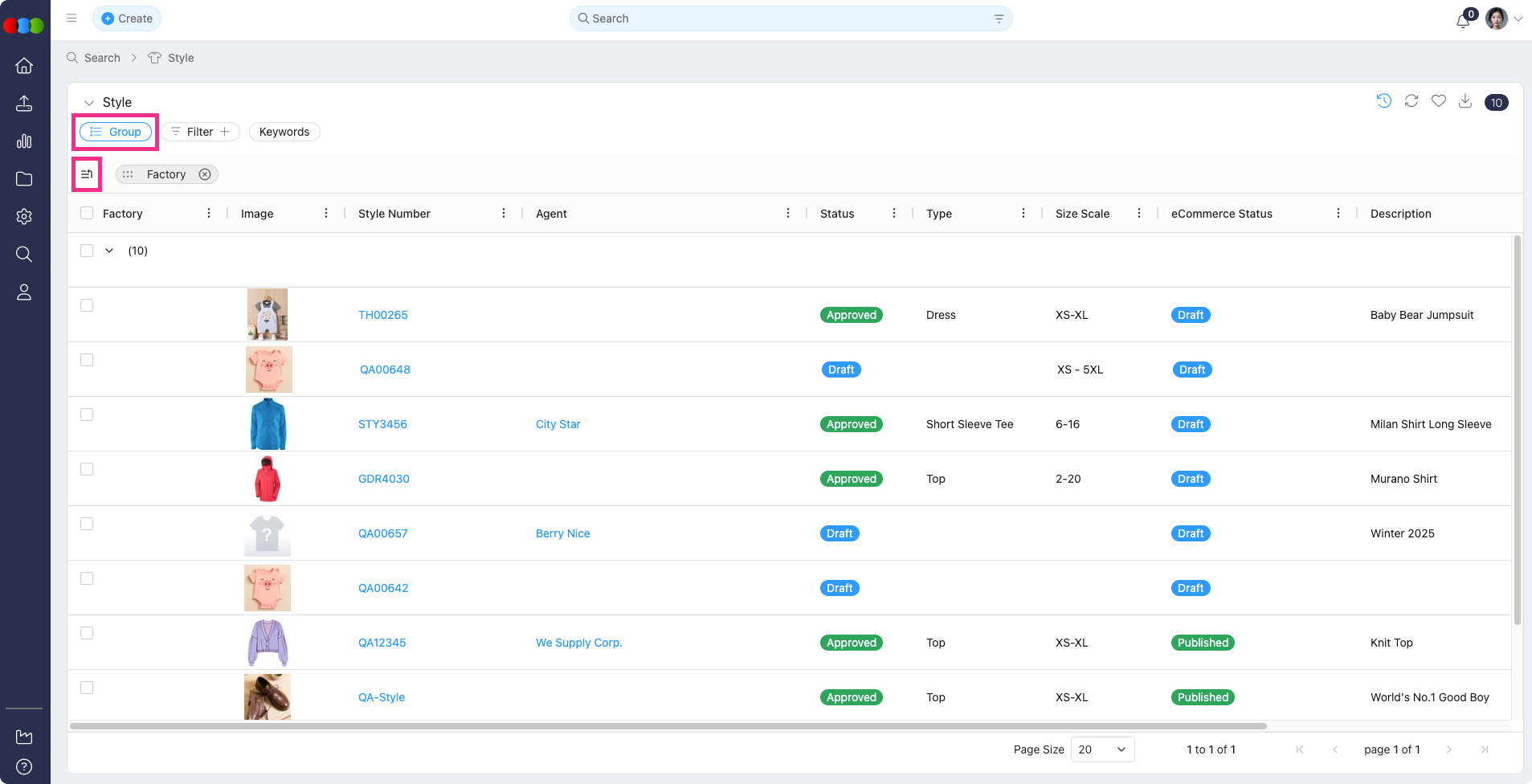Open the notifications bell
The image size is (1532, 784).
coord(1463,20)
